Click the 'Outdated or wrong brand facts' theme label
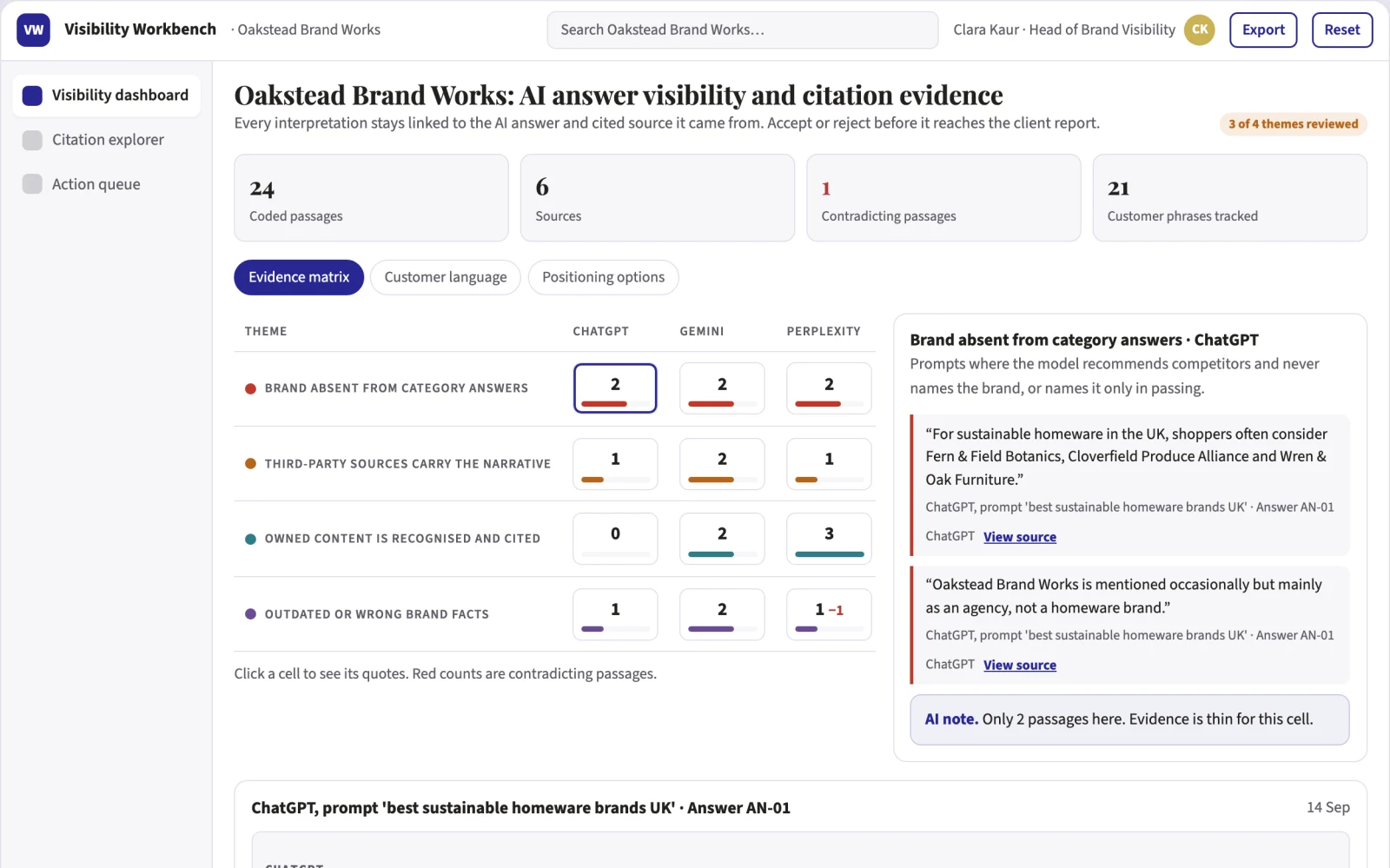The image size is (1390, 868). [377, 614]
